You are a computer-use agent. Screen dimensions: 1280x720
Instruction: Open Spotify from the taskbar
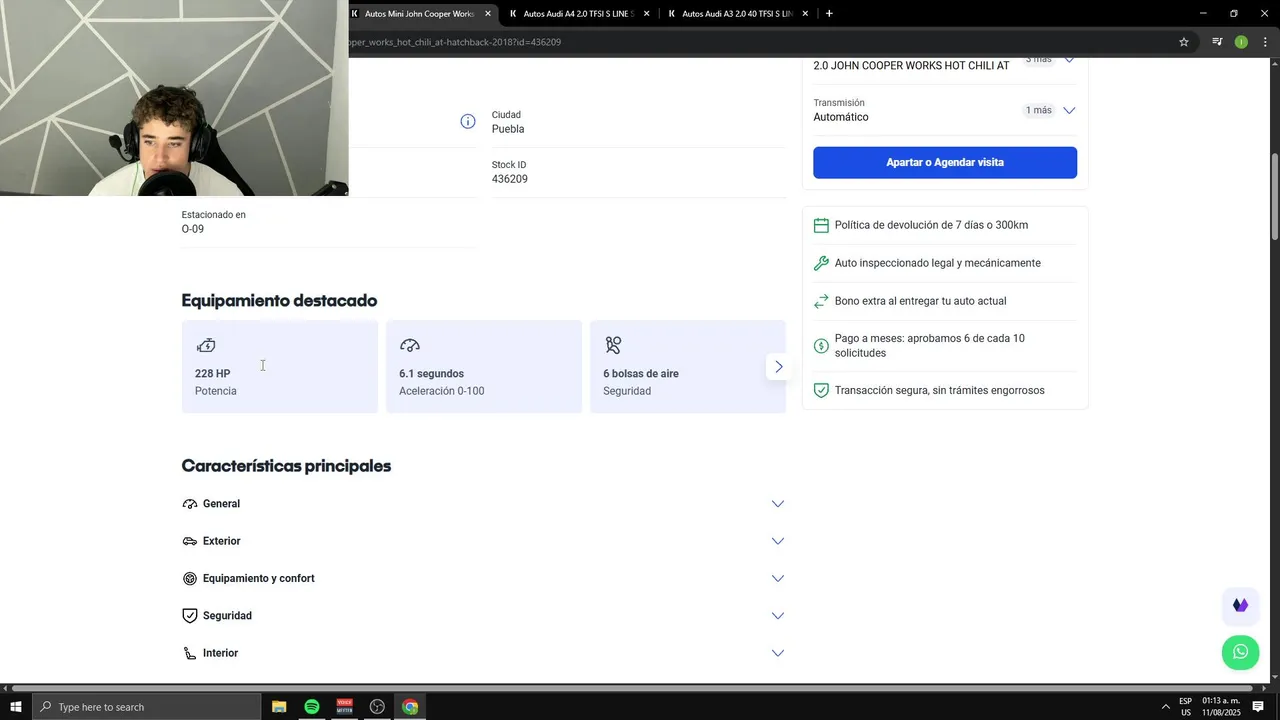[312, 707]
